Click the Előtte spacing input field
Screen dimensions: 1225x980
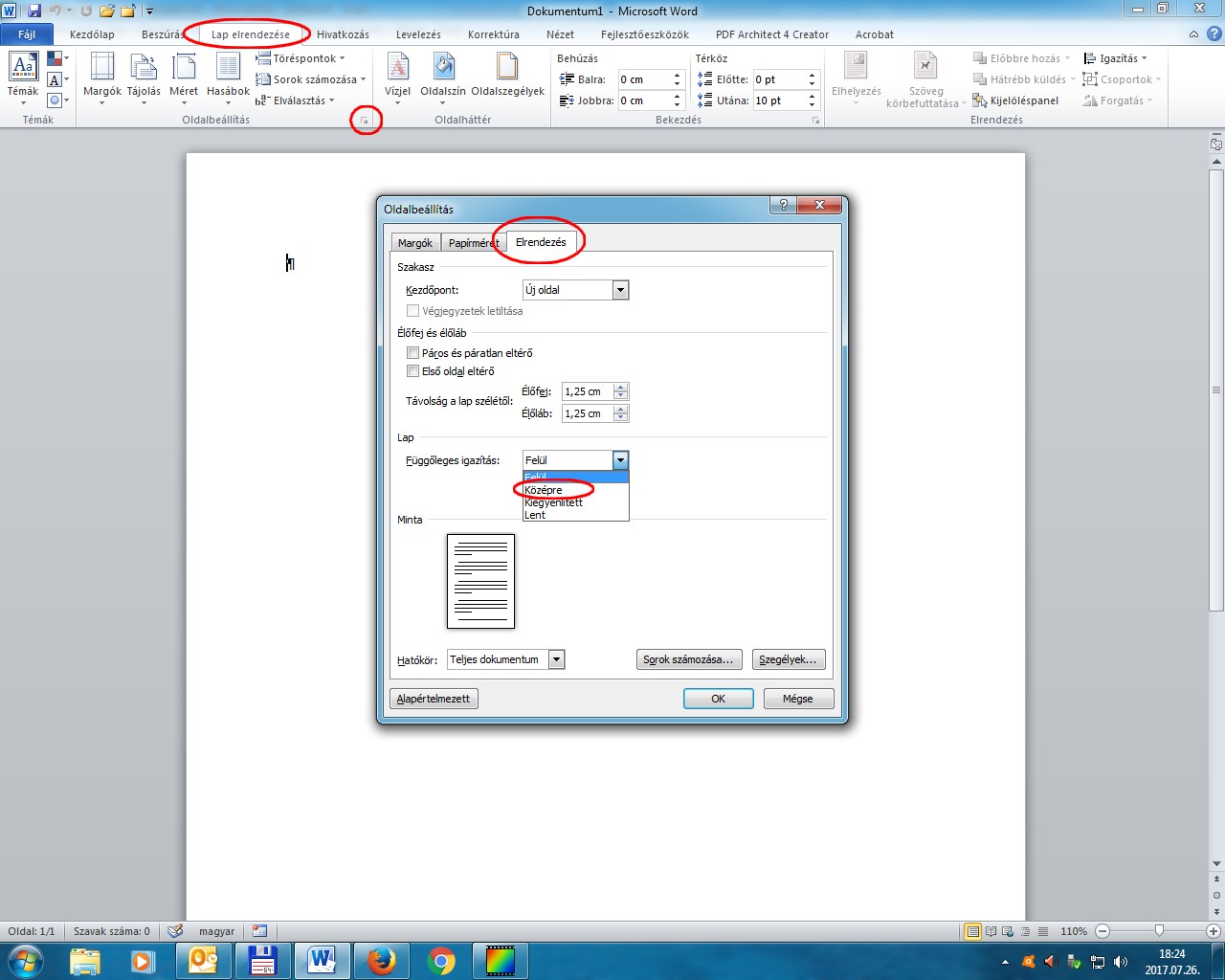click(x=779, y=79)
